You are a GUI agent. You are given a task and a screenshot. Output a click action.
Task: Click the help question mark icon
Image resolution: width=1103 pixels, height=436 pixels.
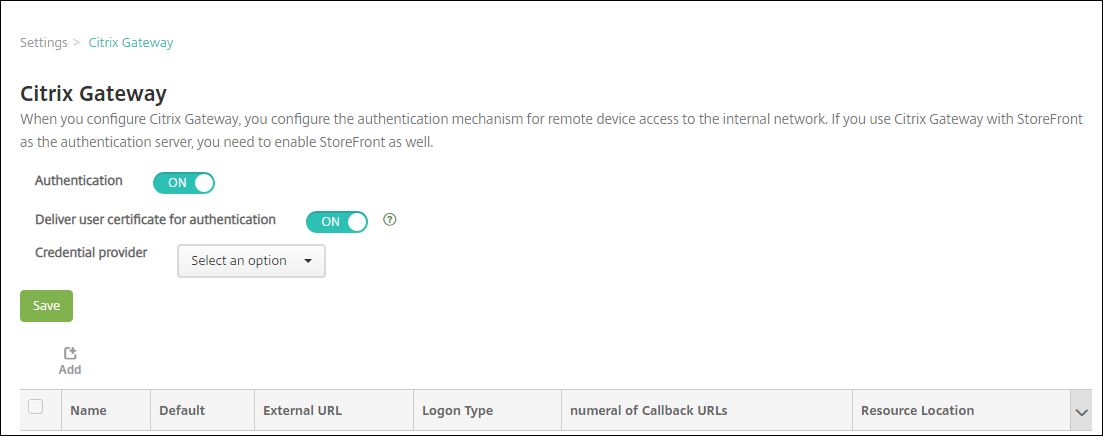point(390,220)
